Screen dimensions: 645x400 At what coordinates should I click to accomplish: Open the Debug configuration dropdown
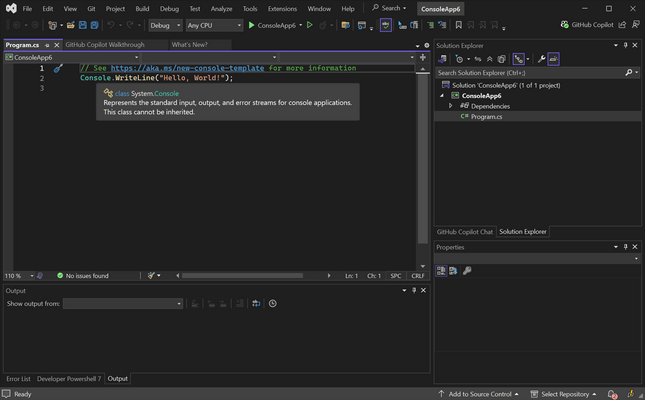(165, 25)
